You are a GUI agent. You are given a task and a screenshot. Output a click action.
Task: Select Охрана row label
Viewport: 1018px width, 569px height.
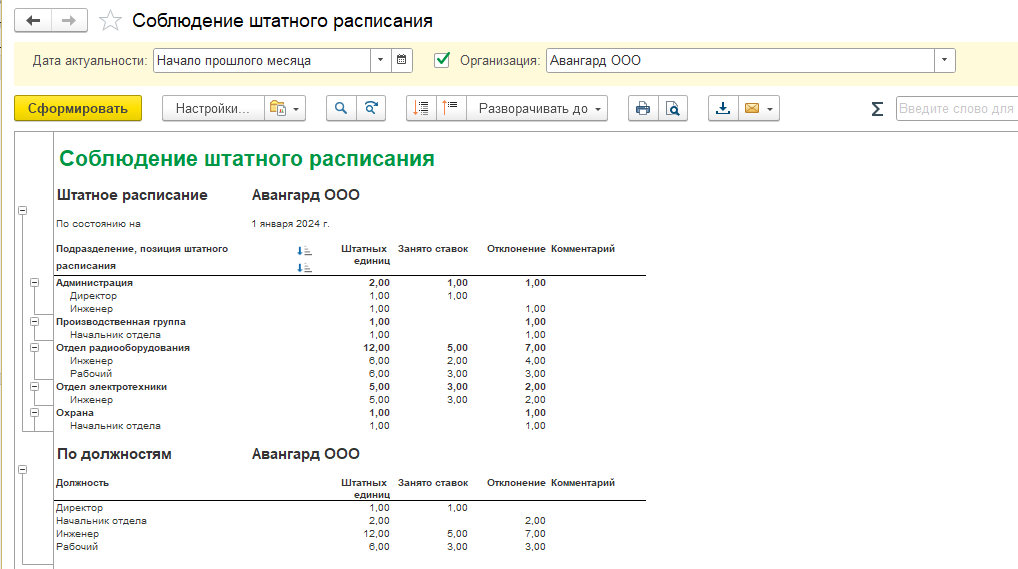pyautogui.click(x=75, y=412)
